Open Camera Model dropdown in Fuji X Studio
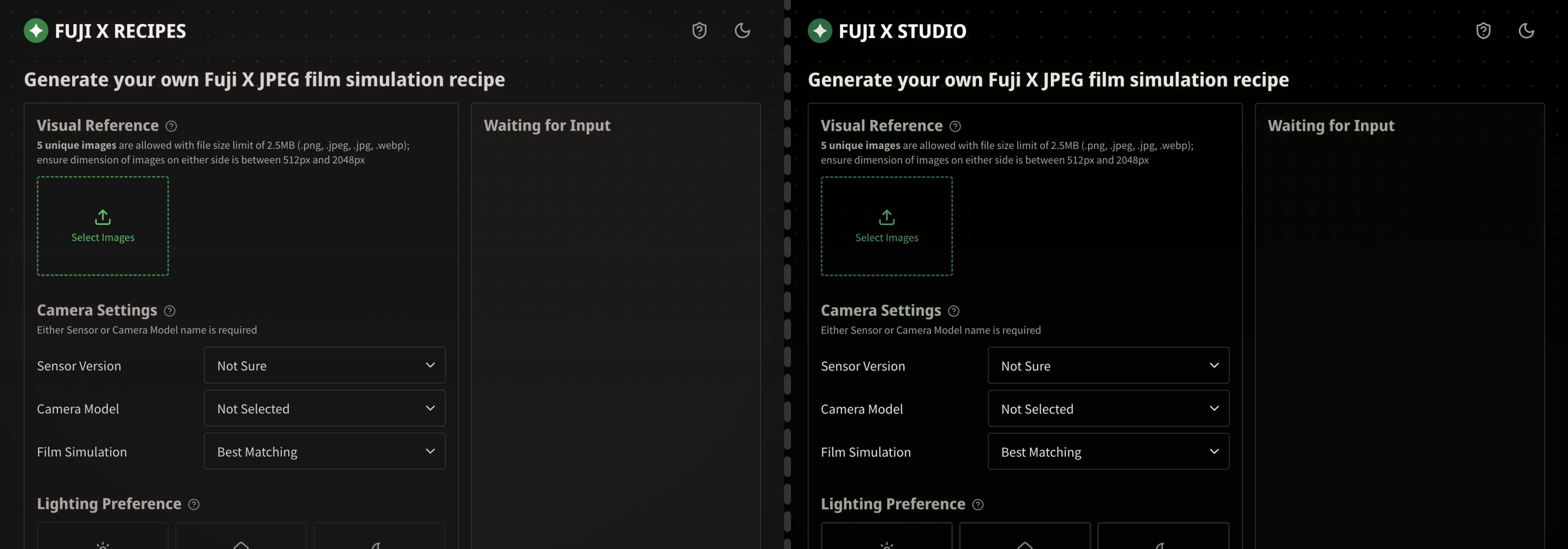 (1108, 408)
